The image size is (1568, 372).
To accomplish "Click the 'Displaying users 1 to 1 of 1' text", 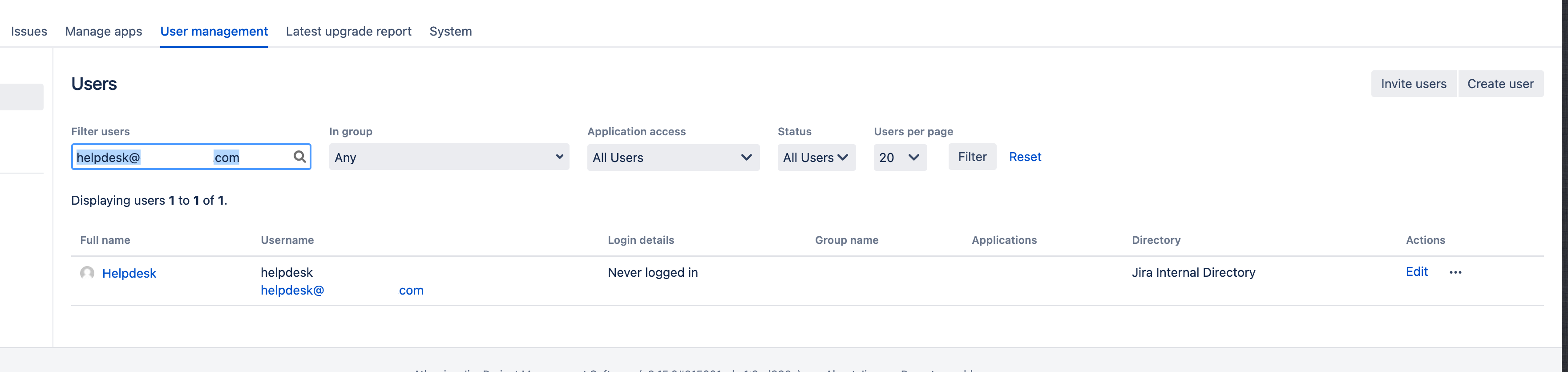I will [x=149, y=200].
